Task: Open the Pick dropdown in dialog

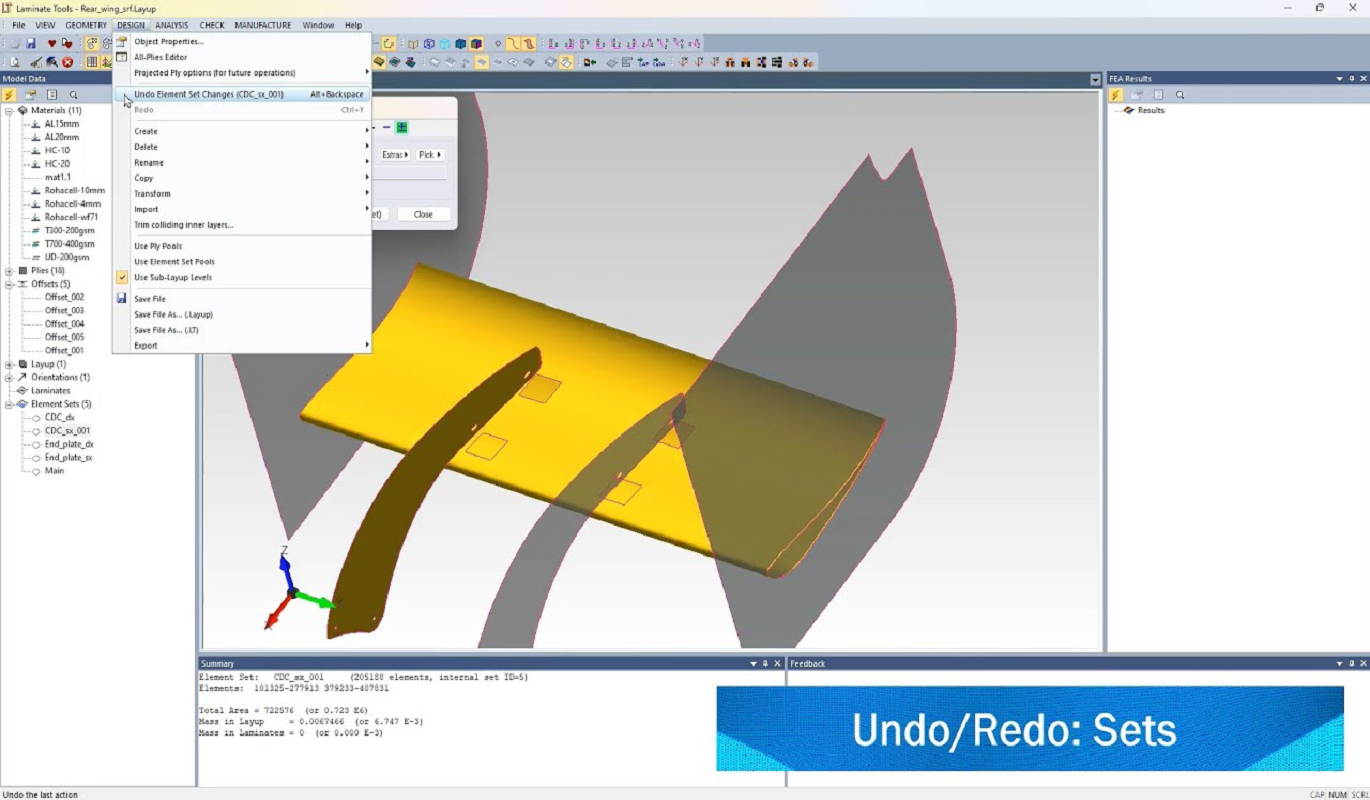Action: coord(429,155)
